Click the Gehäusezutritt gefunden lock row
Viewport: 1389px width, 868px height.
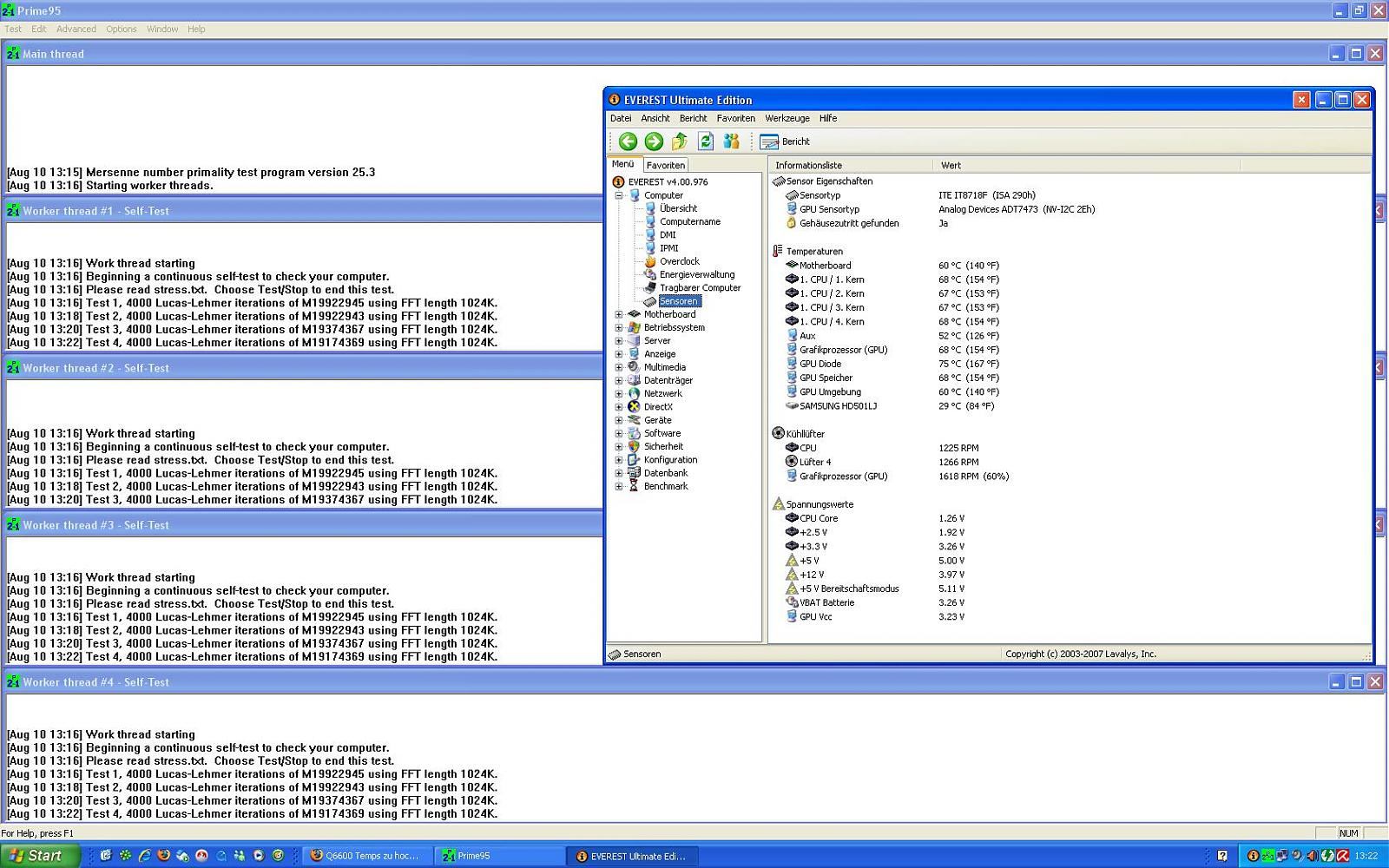pos(867,223)
